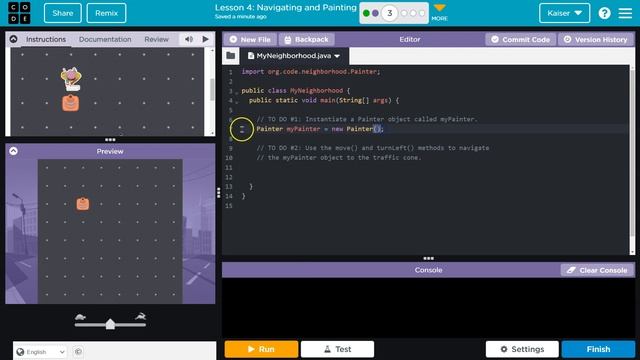
Task: Click inside the Console output area
Action: coord(428,308)
